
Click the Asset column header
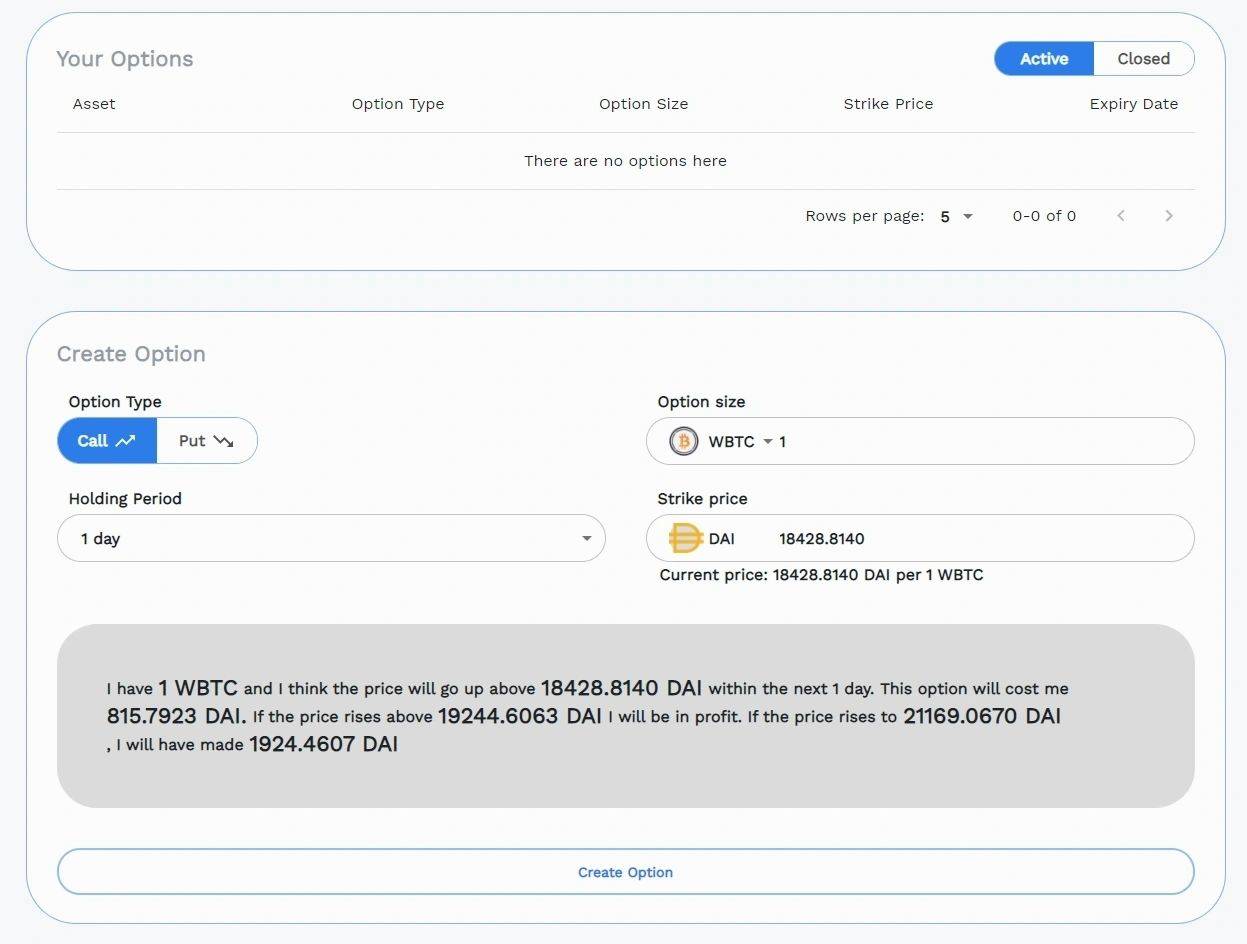[94, 104]
